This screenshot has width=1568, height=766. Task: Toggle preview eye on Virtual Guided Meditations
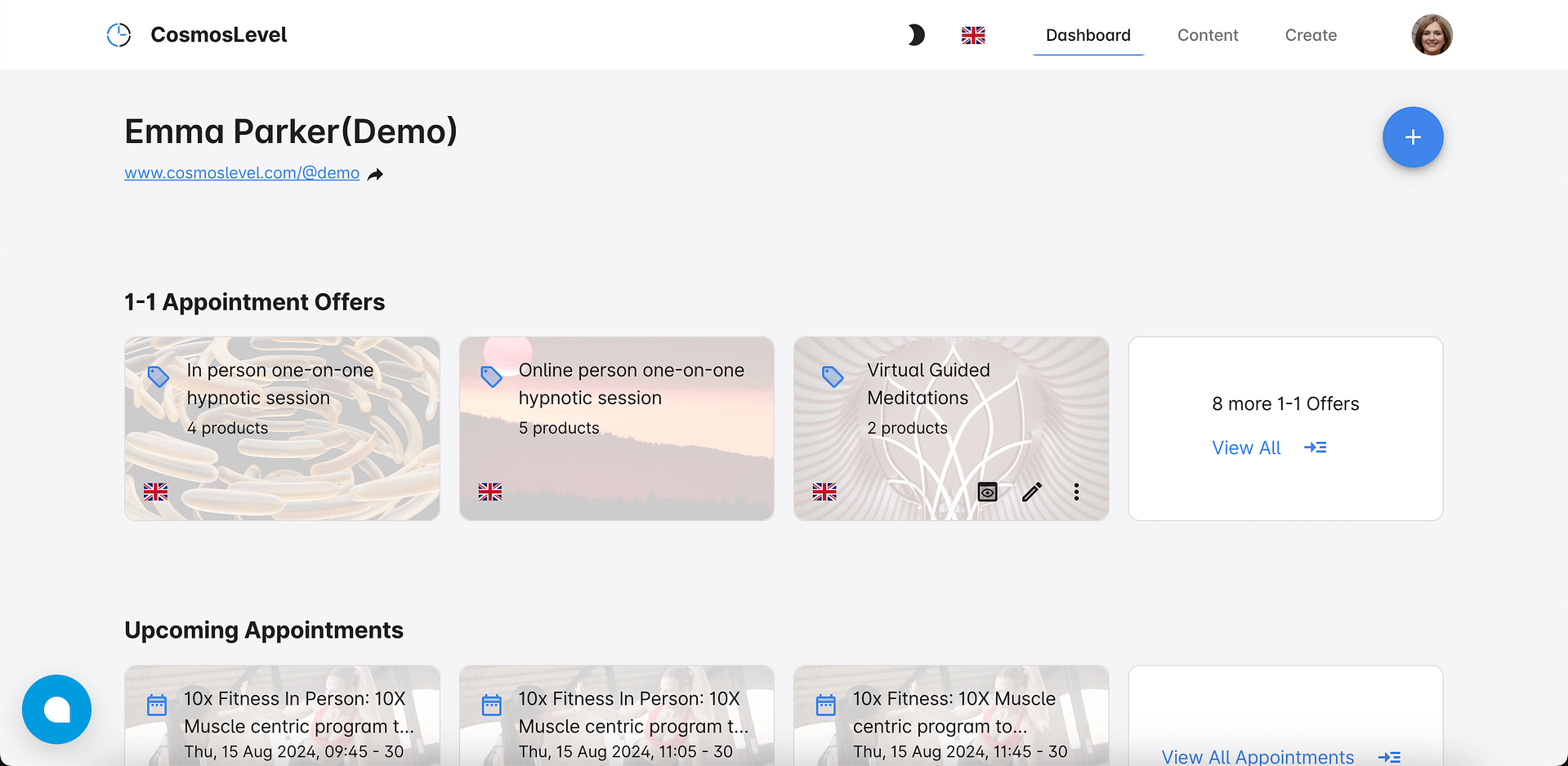[x=987, y=492]
